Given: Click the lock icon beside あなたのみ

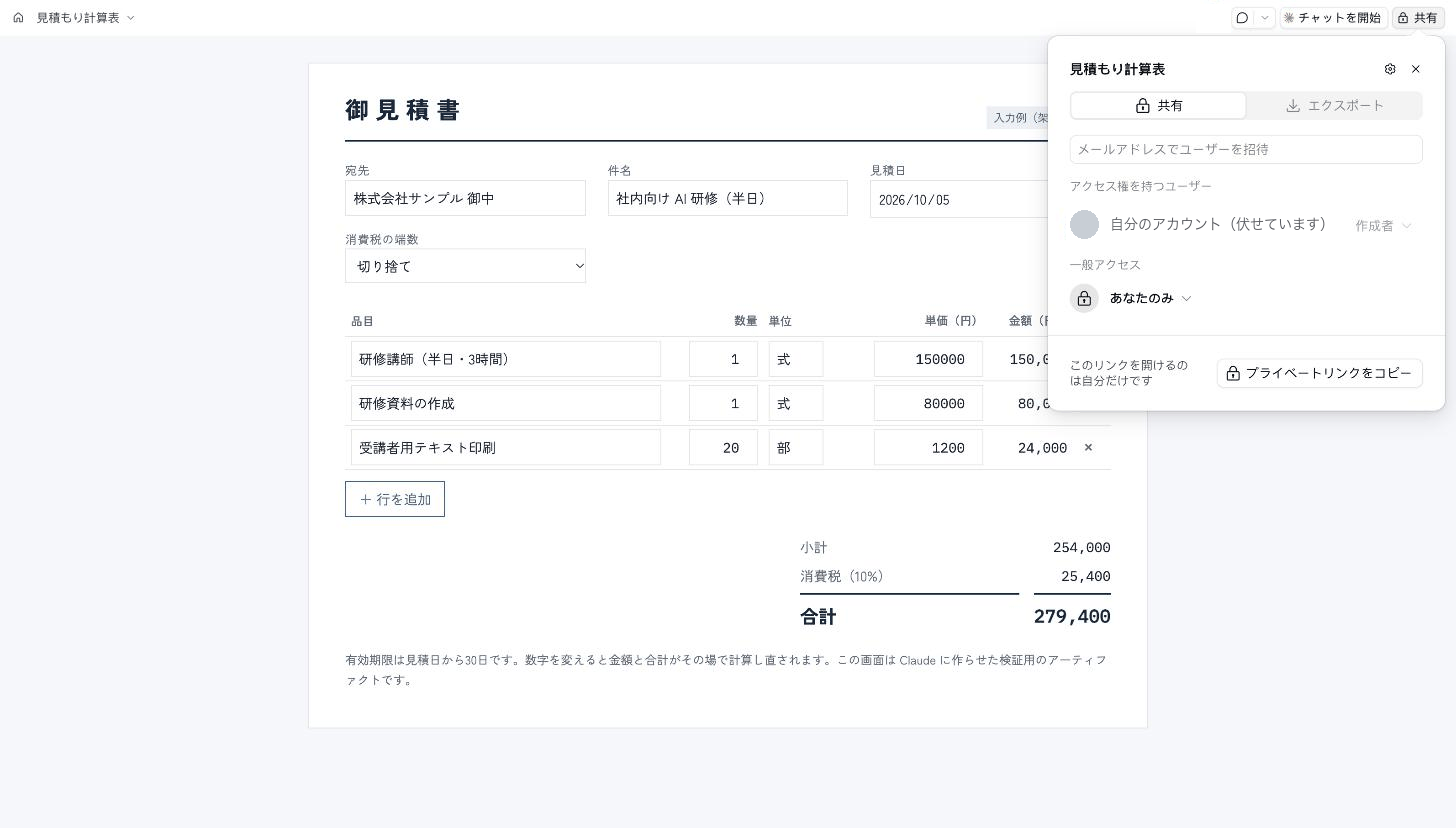Looking at the screenshot, I should [x=1084, y=298].
